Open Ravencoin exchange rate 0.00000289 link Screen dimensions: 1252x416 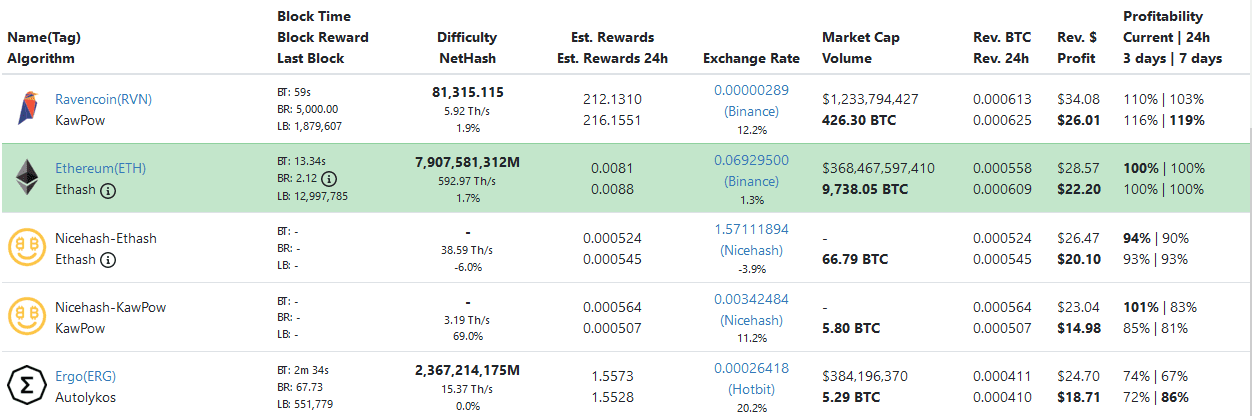tap(751, 90)
